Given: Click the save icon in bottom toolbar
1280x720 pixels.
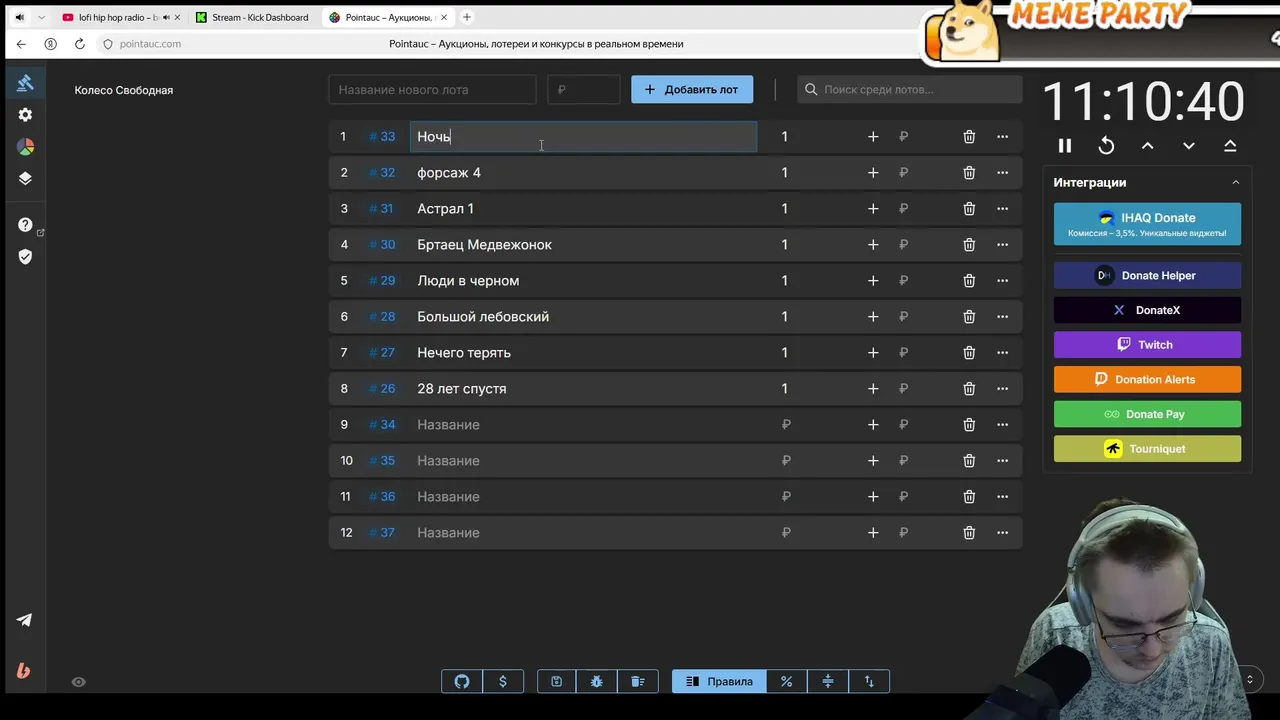Looking at the screenshot, I should pos(557,681).
